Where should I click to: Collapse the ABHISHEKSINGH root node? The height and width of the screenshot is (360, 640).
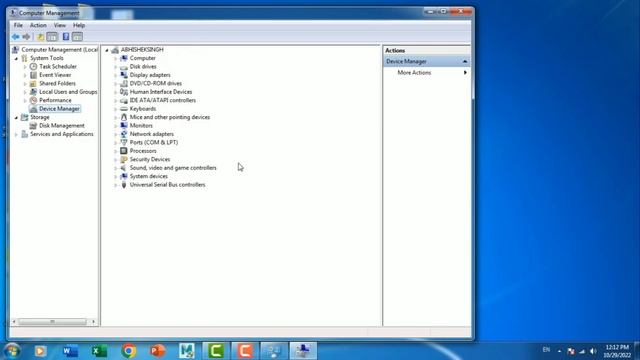click(107, 50)
